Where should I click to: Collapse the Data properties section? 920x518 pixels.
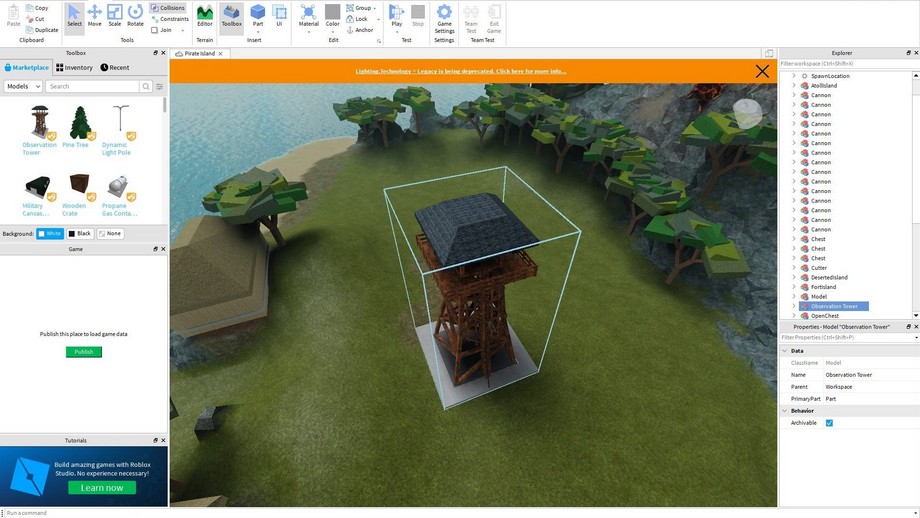pos(784,351)
